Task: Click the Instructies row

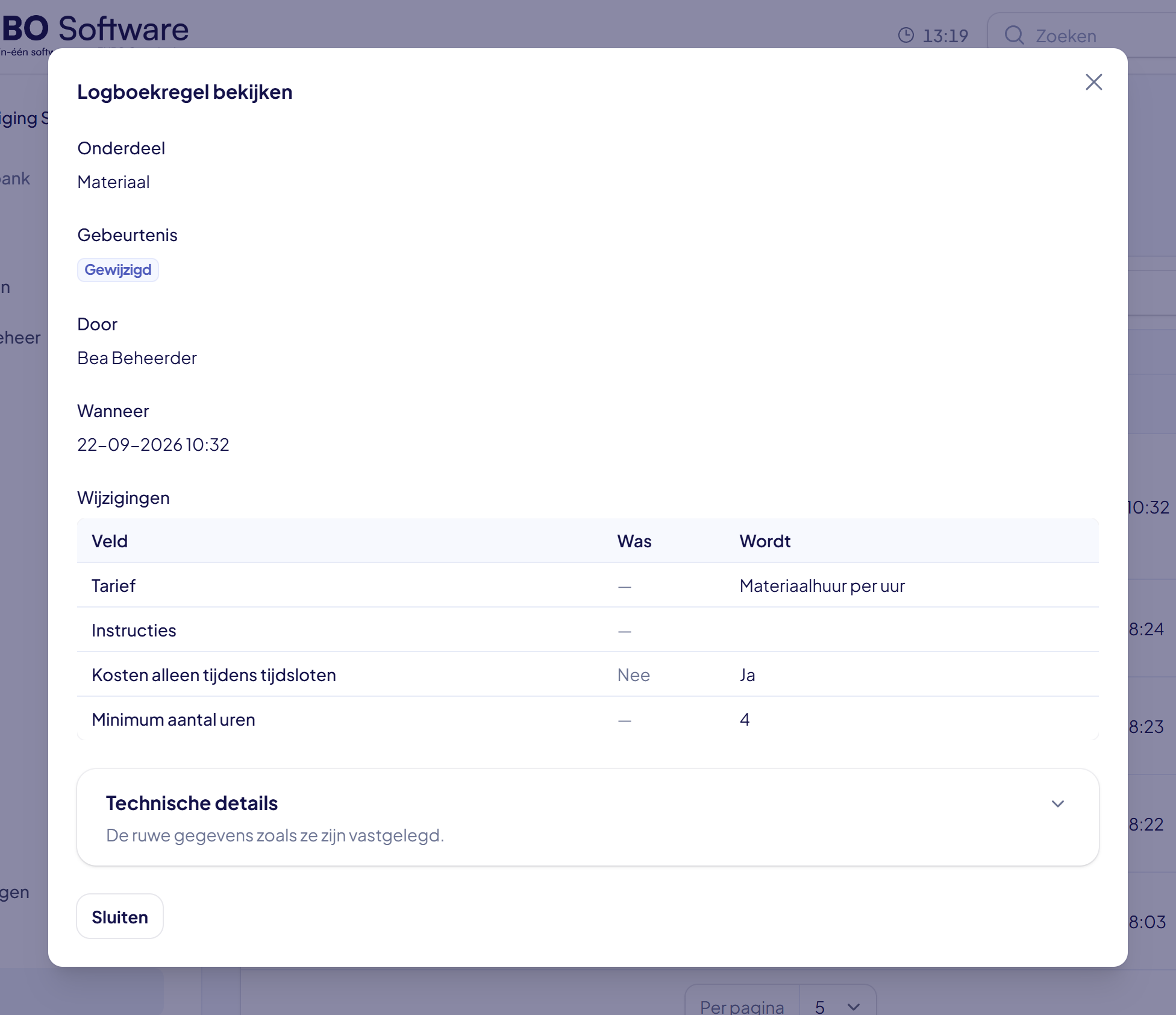Action: point(588,630)
